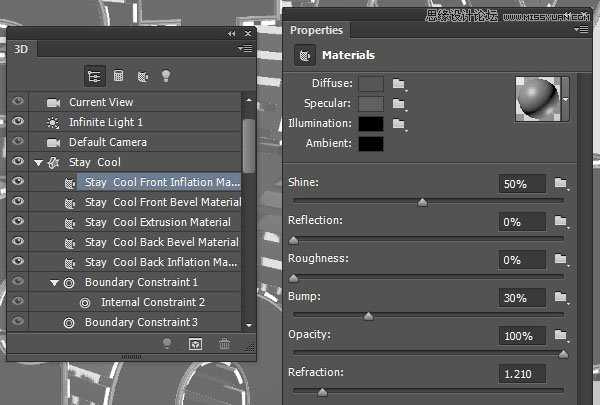Click the Current View camera icon
The width and height of the screenshot is (600, 405).
pos(53,103)
